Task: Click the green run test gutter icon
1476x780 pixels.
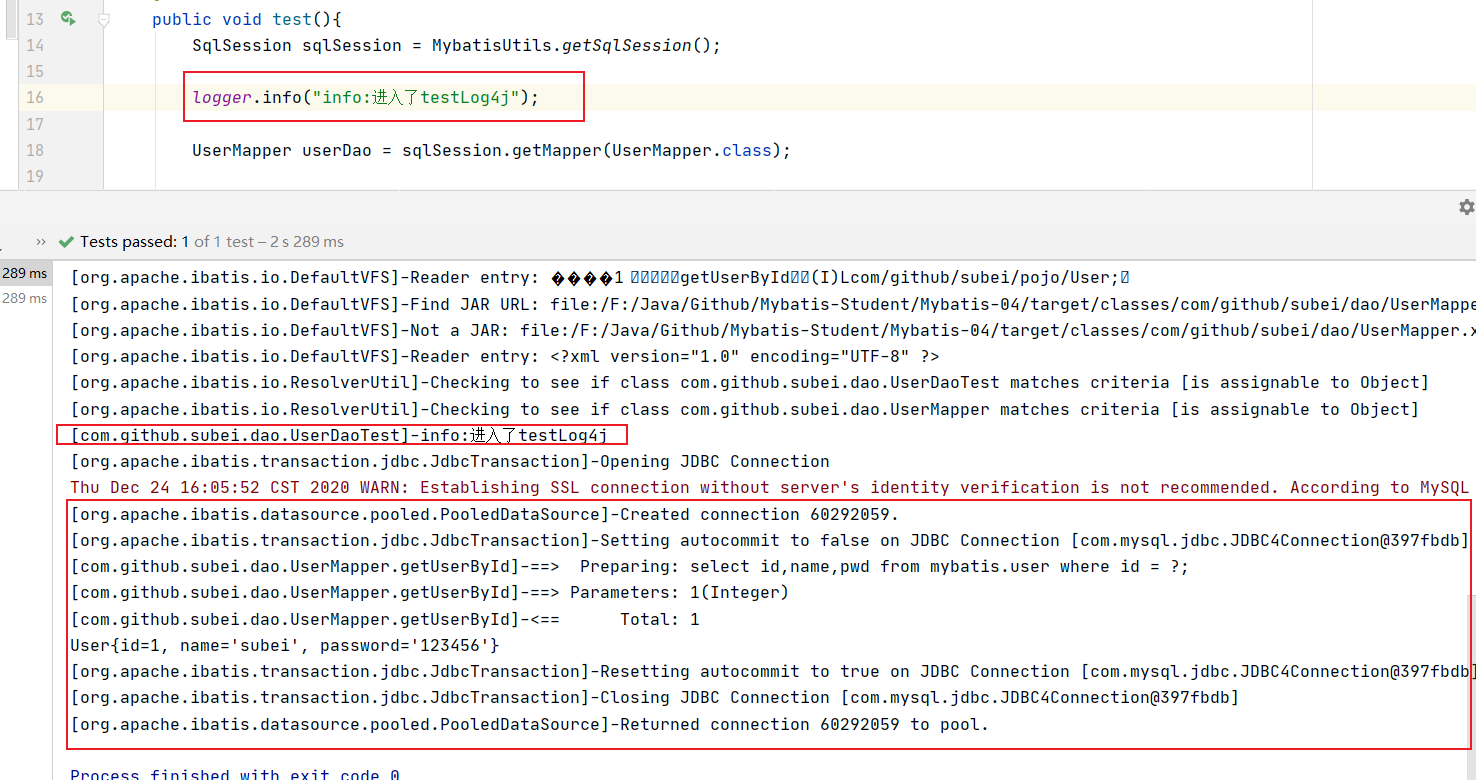Action: (x=67, y=19)
